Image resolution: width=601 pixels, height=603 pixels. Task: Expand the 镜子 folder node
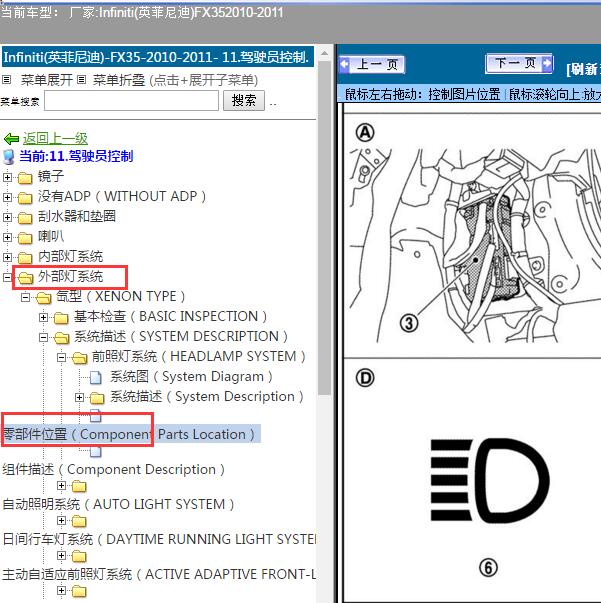click(7, 177)
